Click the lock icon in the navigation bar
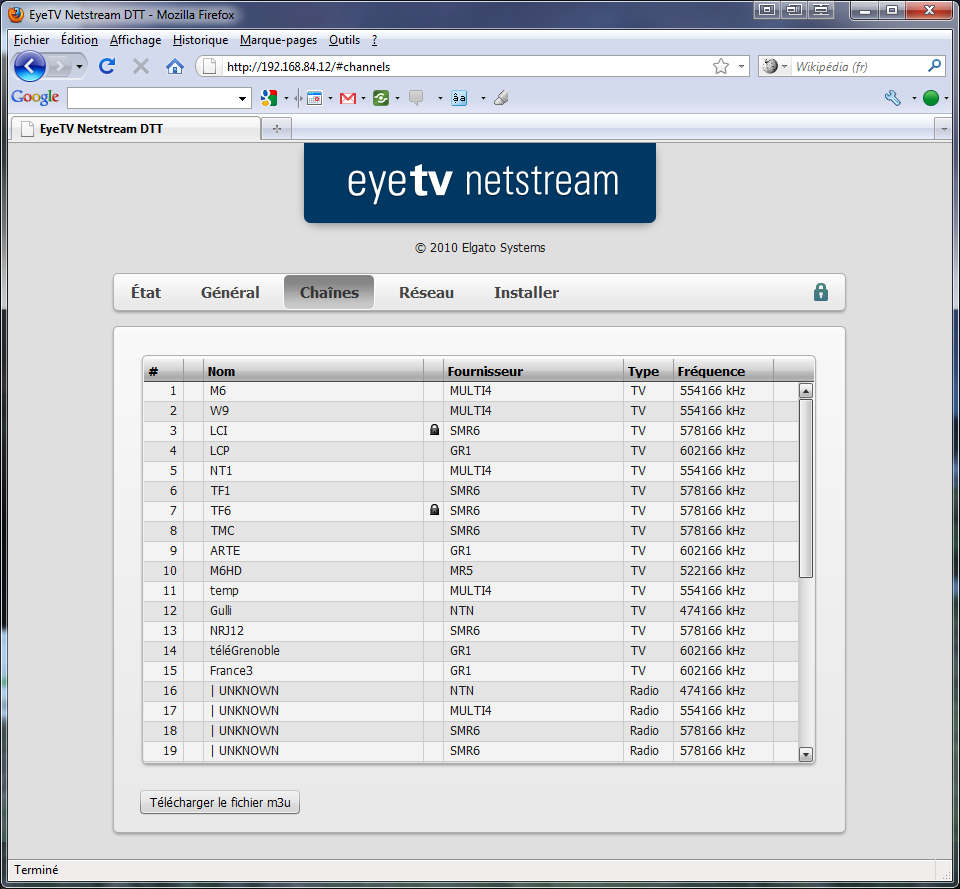 (x=820, y=292)
